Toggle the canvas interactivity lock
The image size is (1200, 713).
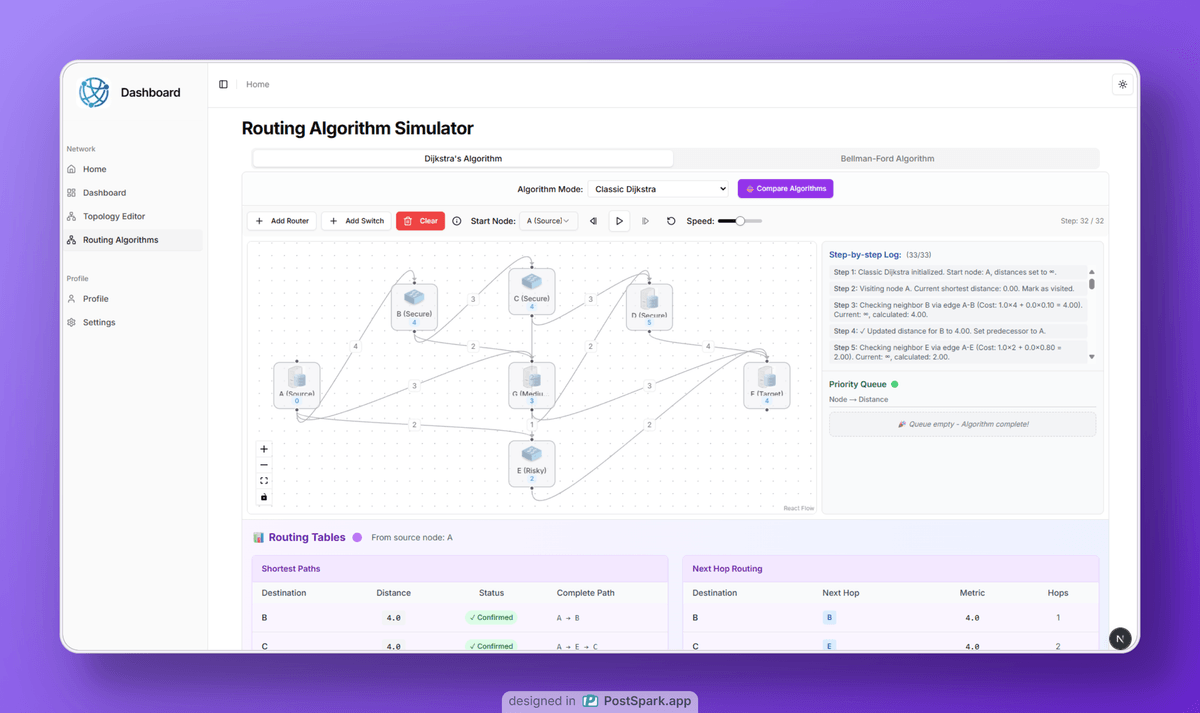(264, 497)
